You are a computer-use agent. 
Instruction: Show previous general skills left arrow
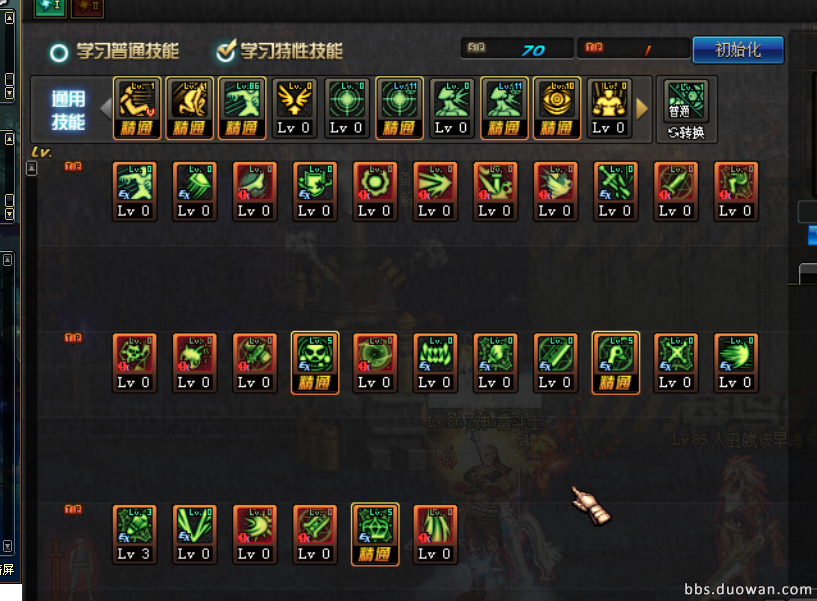106,109
